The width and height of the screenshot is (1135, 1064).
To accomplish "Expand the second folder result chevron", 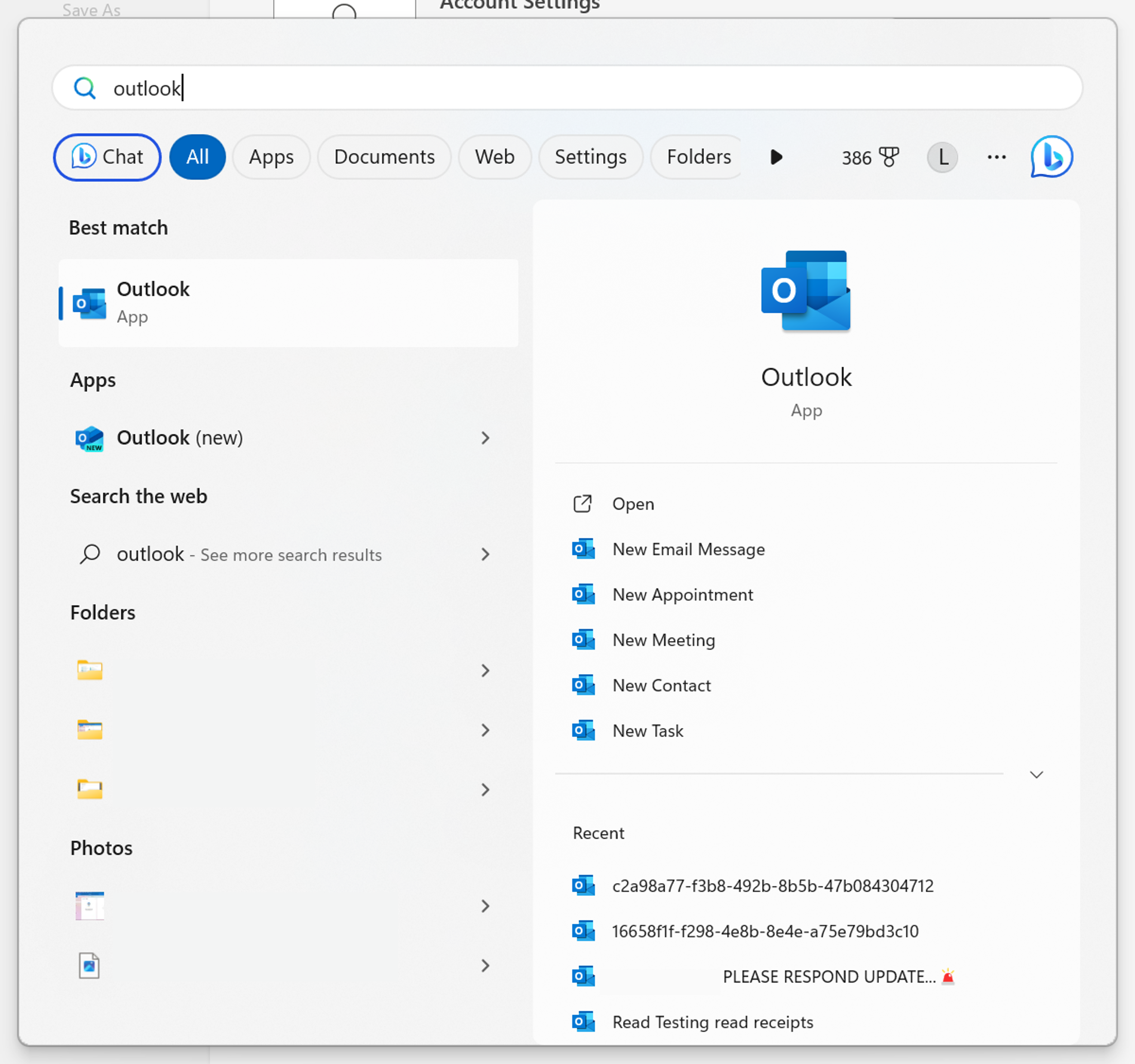I will tap(485, 730).
